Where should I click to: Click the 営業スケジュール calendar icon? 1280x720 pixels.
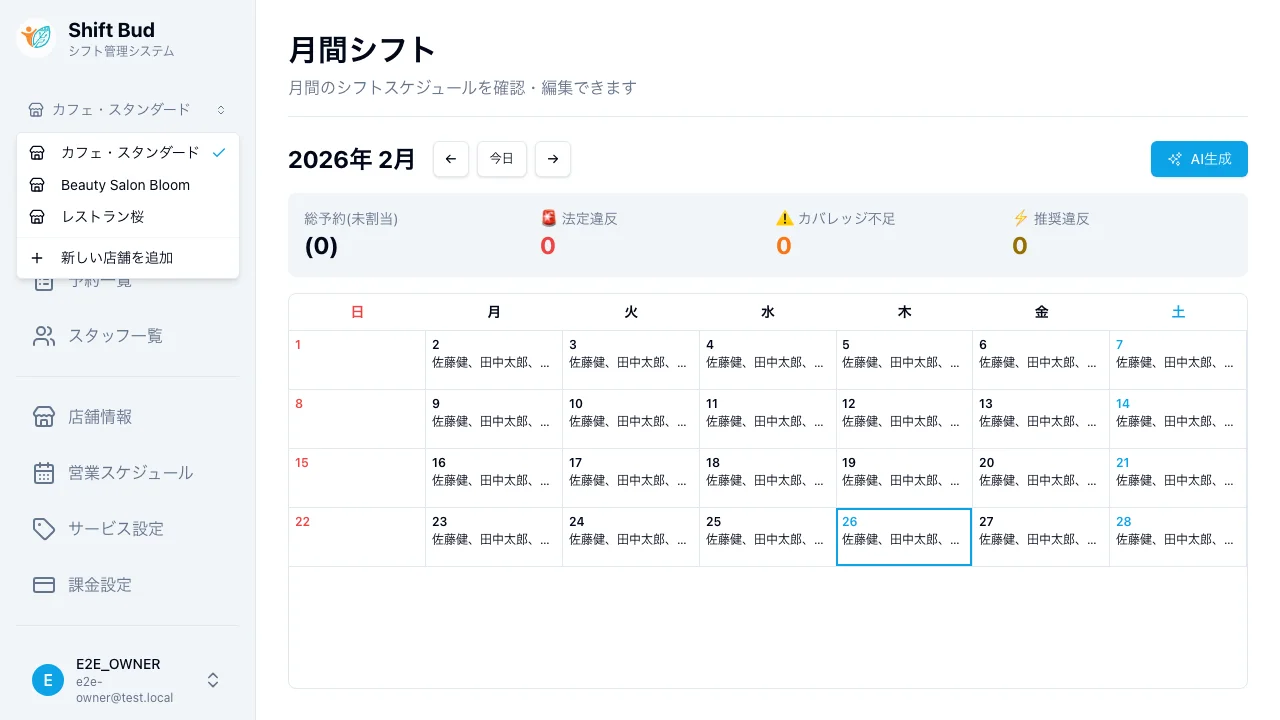pos(44,473)
